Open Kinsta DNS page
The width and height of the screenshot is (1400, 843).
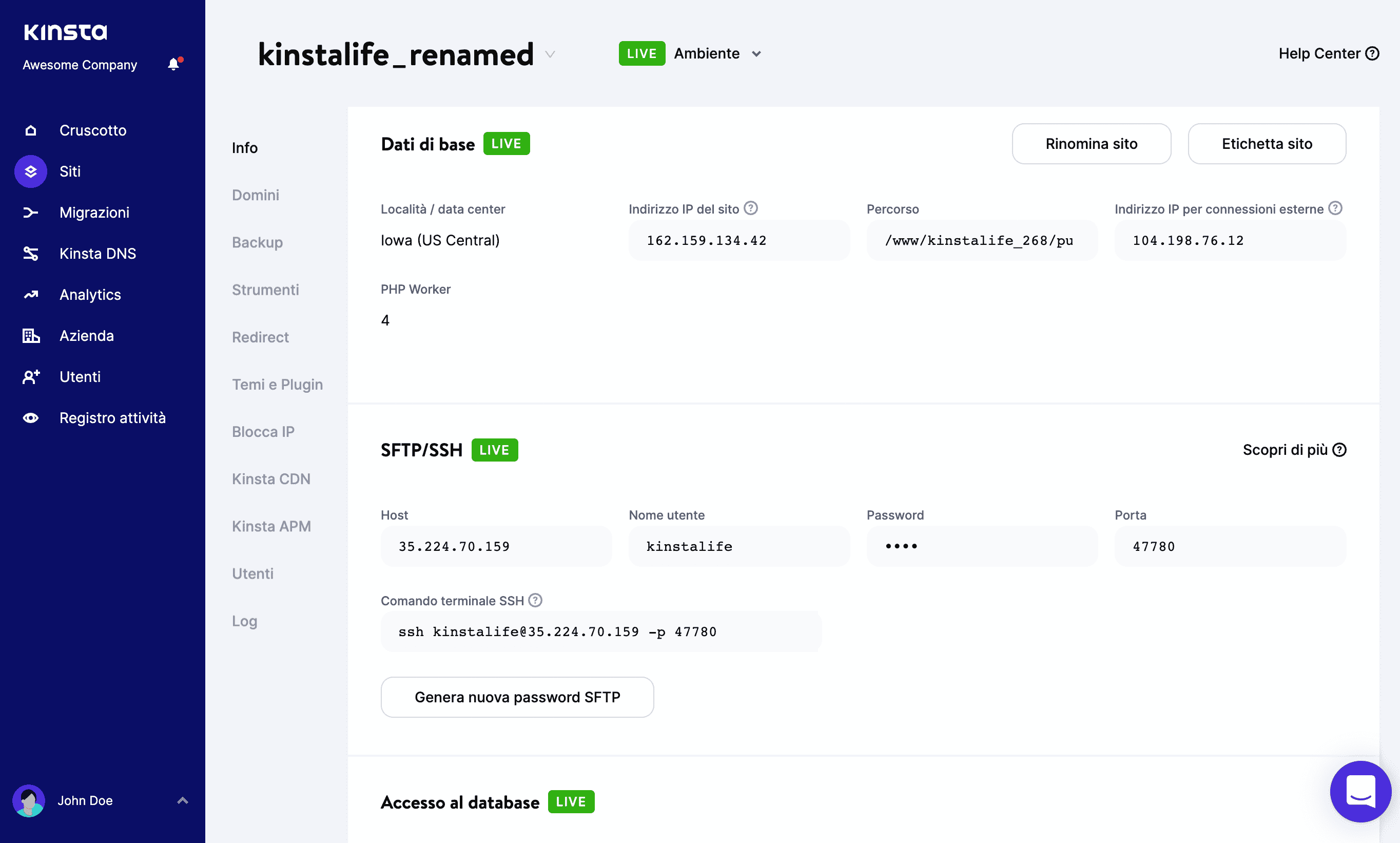coord(98,253)
